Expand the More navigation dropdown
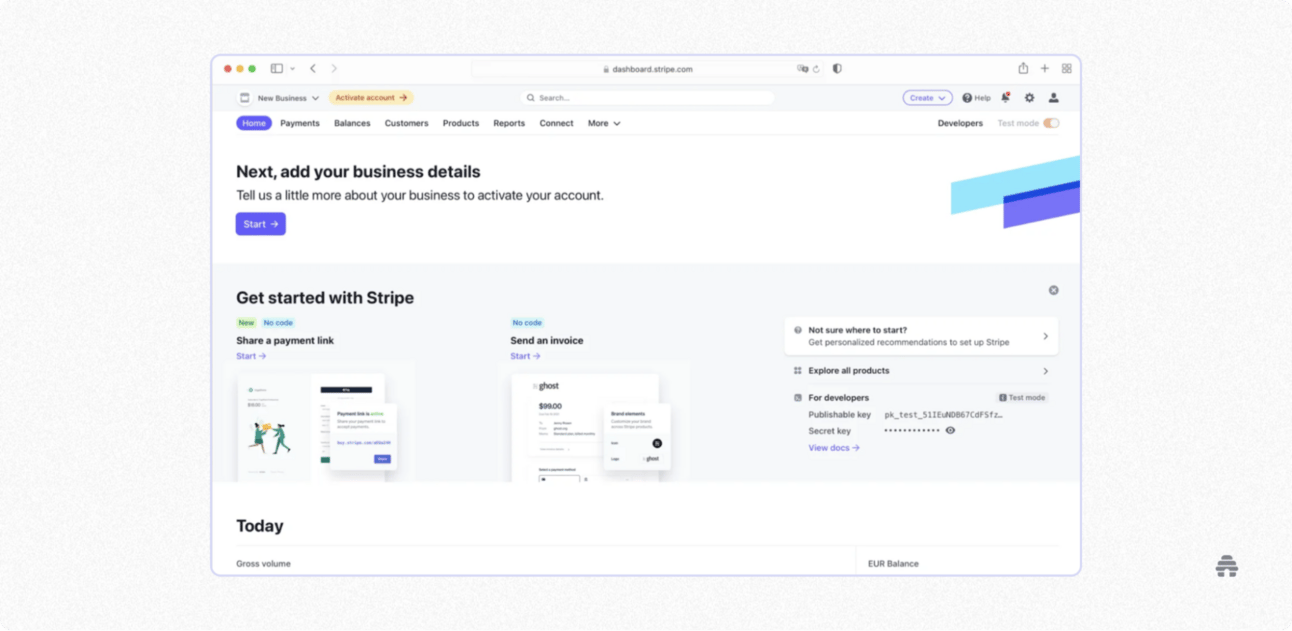The height and width of the screenshot is (631, 1292). pyautogui.click(x=604, y=123)
